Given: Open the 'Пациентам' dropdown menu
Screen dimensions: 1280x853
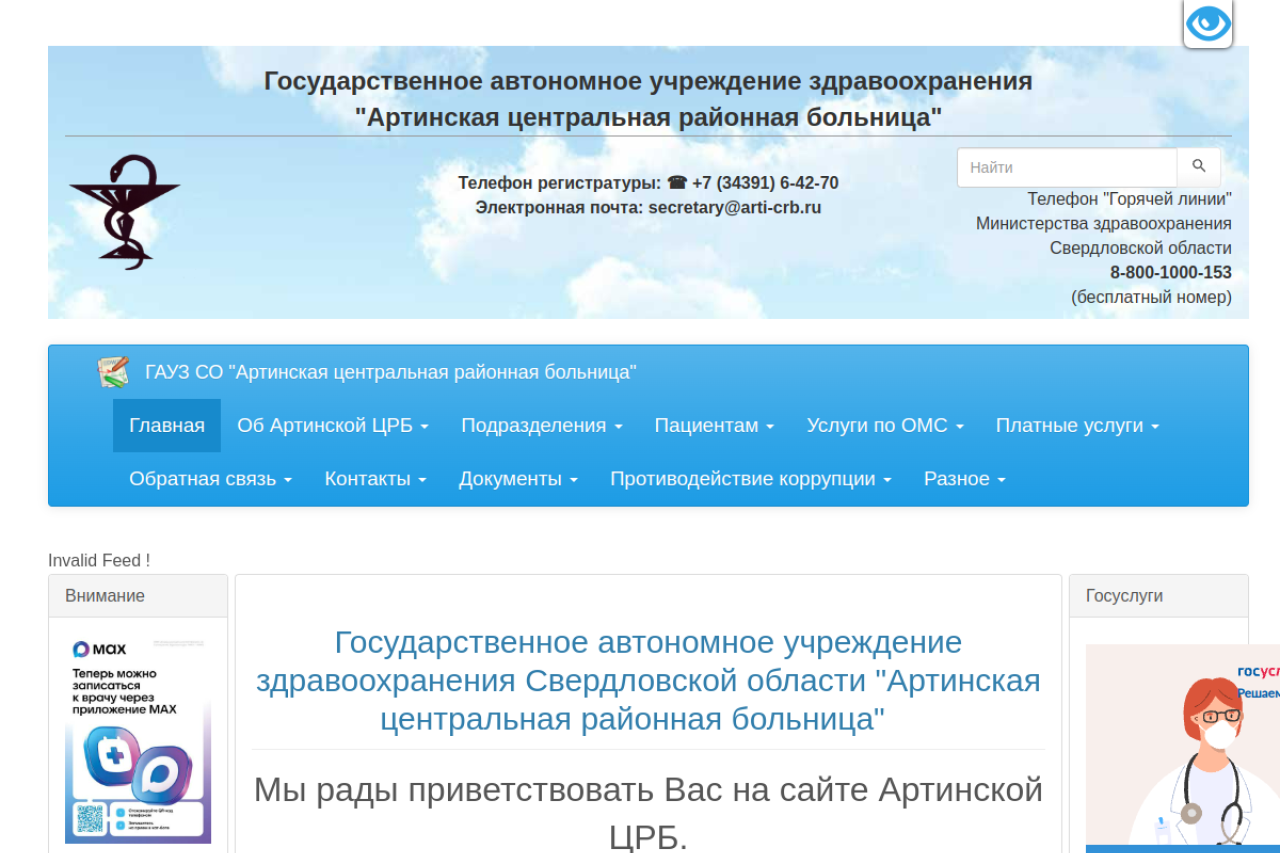Looking at the screenshot, I should (714, 426).
